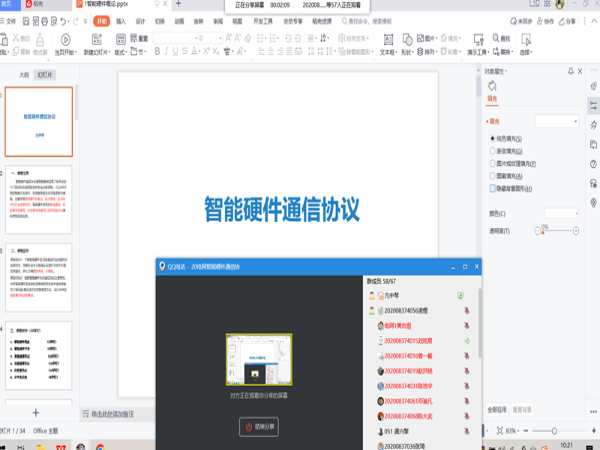Click the Picture insert icon
Screen dimensions: 600x450
click(420, 38)
